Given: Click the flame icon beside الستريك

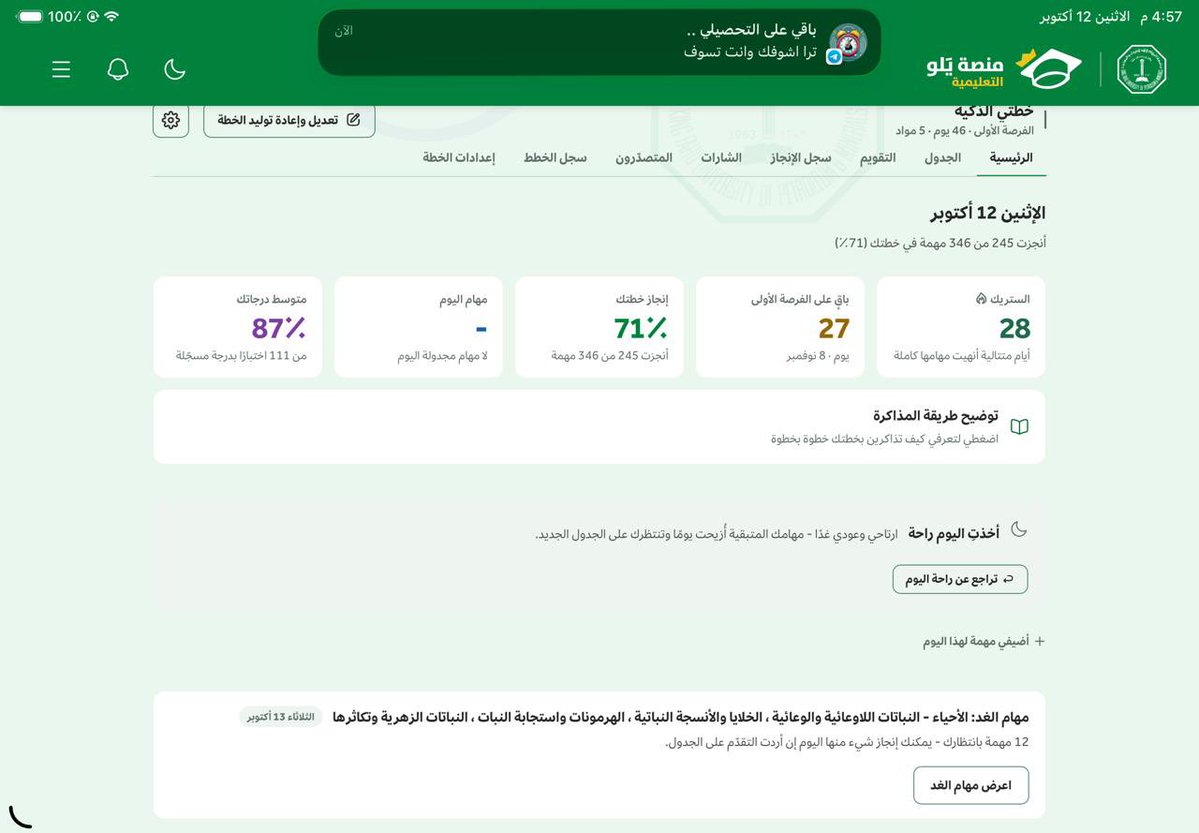Looking at the screenshot, I should click(x=981, y=298).
